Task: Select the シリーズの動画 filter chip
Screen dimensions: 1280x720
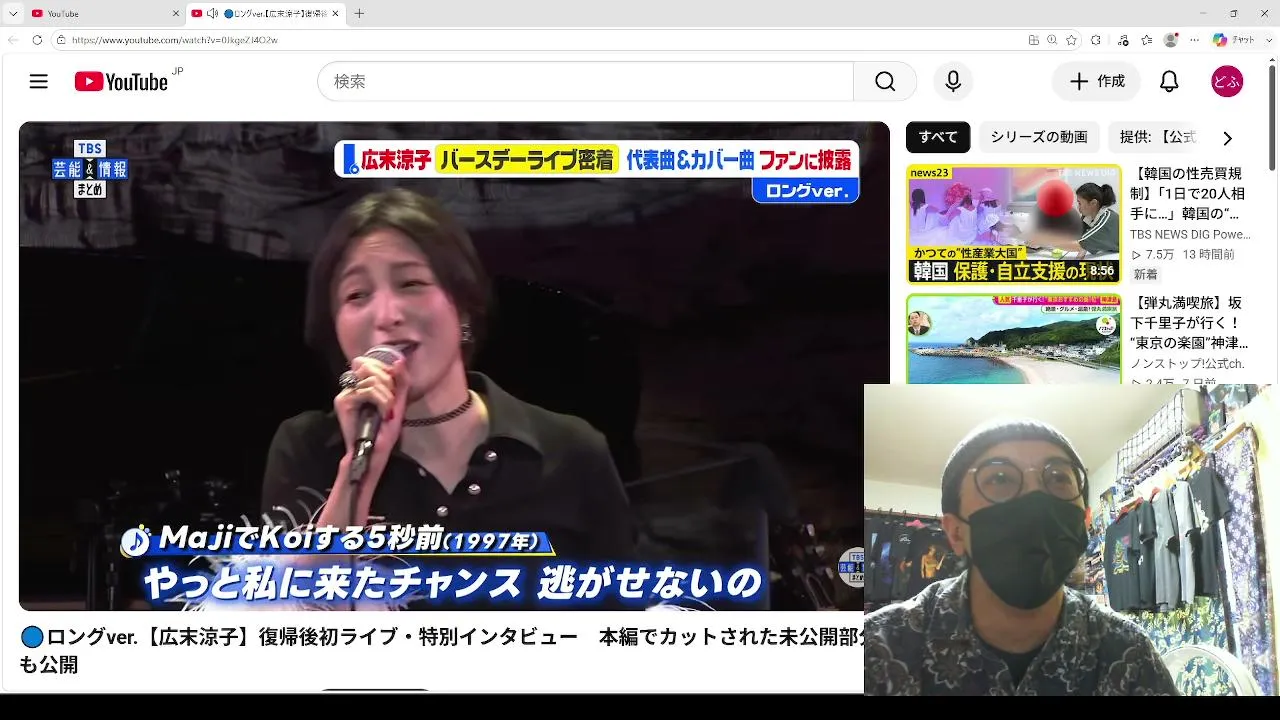Action: click(x=1039, y=137)
